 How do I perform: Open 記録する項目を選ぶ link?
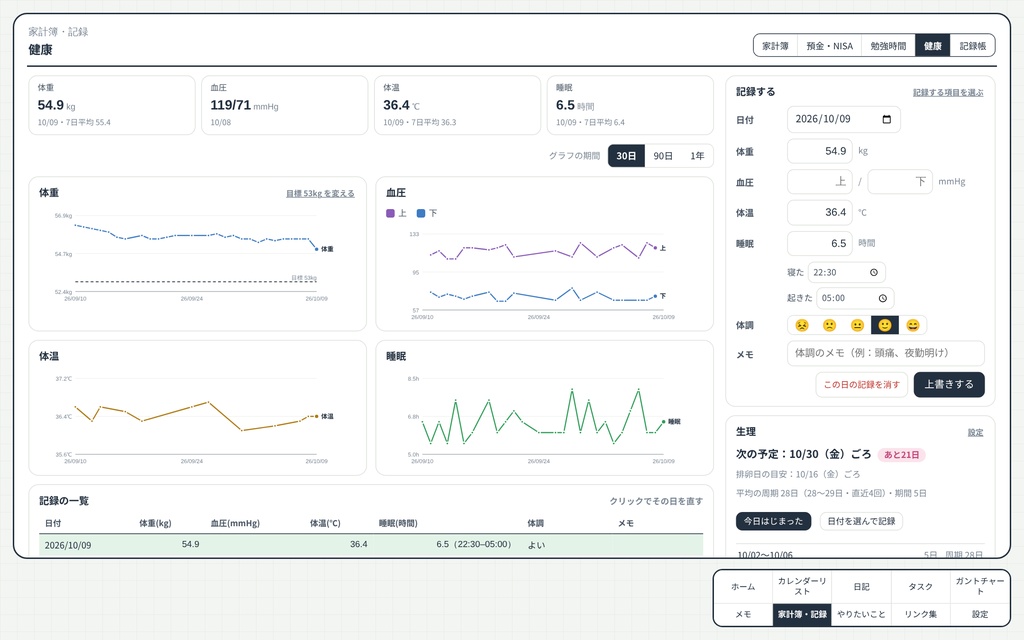click(948, 93)
